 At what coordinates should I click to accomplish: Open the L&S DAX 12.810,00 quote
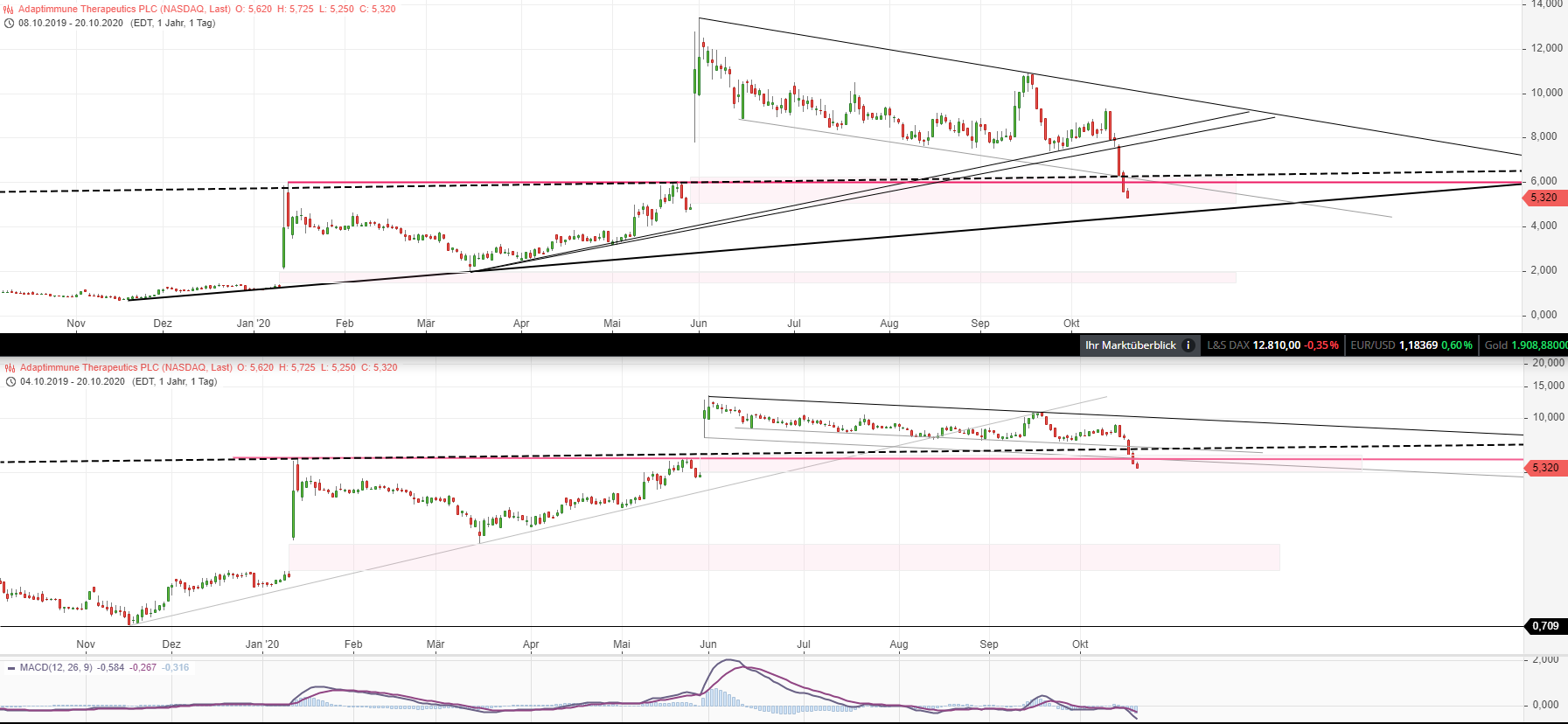1254,345
